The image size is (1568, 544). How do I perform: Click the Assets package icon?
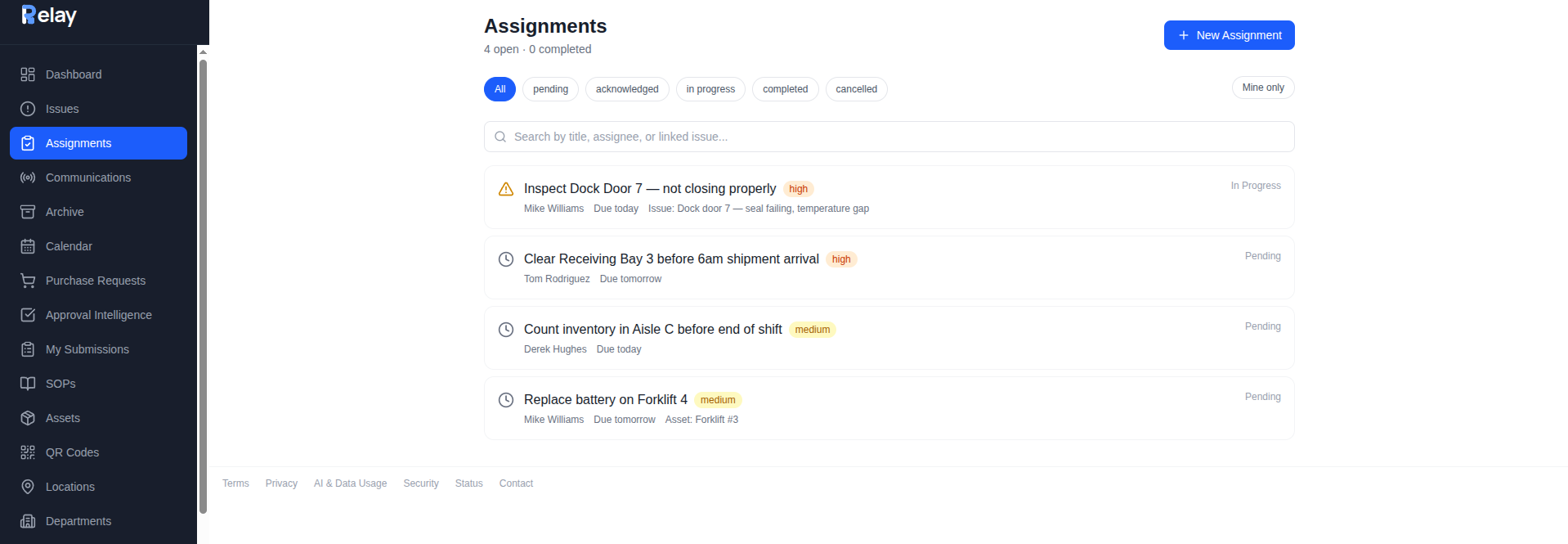(x=28, y=418)
